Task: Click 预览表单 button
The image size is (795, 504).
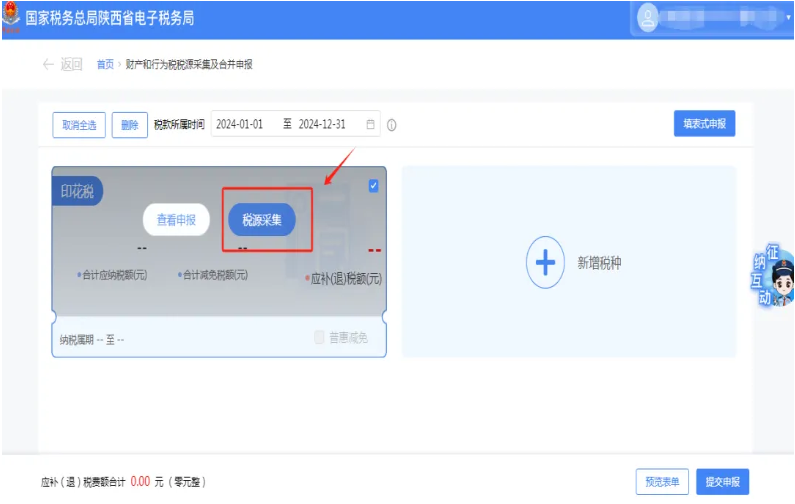Action: point(662,482)
